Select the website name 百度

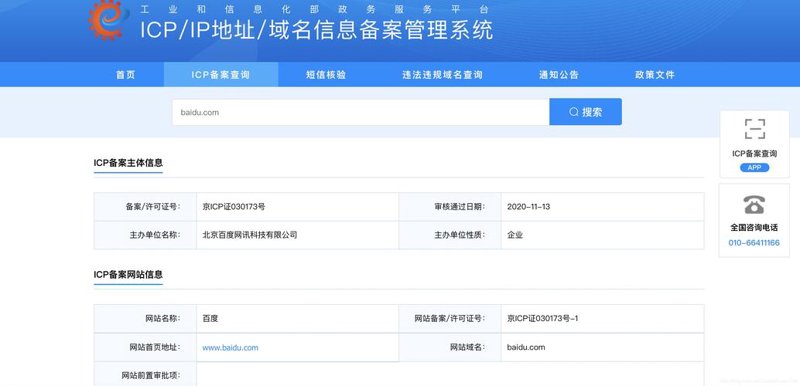click(210, 319)
